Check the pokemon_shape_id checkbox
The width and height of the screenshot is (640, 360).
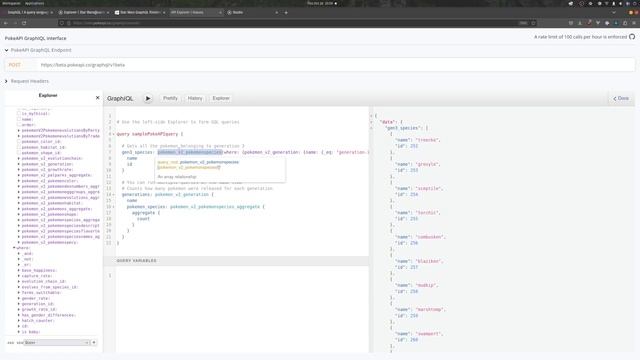point(19,153)
